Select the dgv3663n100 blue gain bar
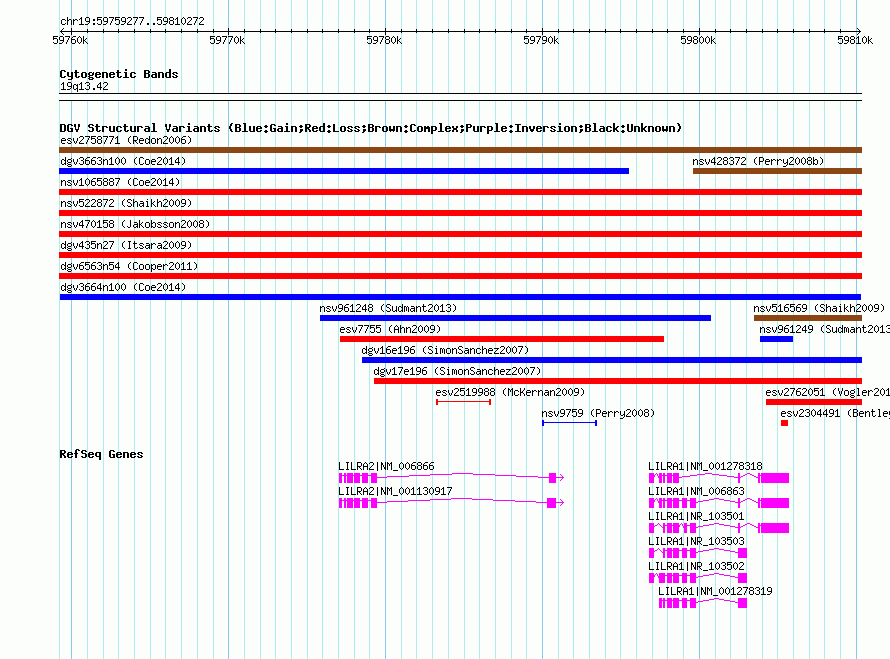The width and height of the screenshot is (890, 659). [x=344, y=171]
